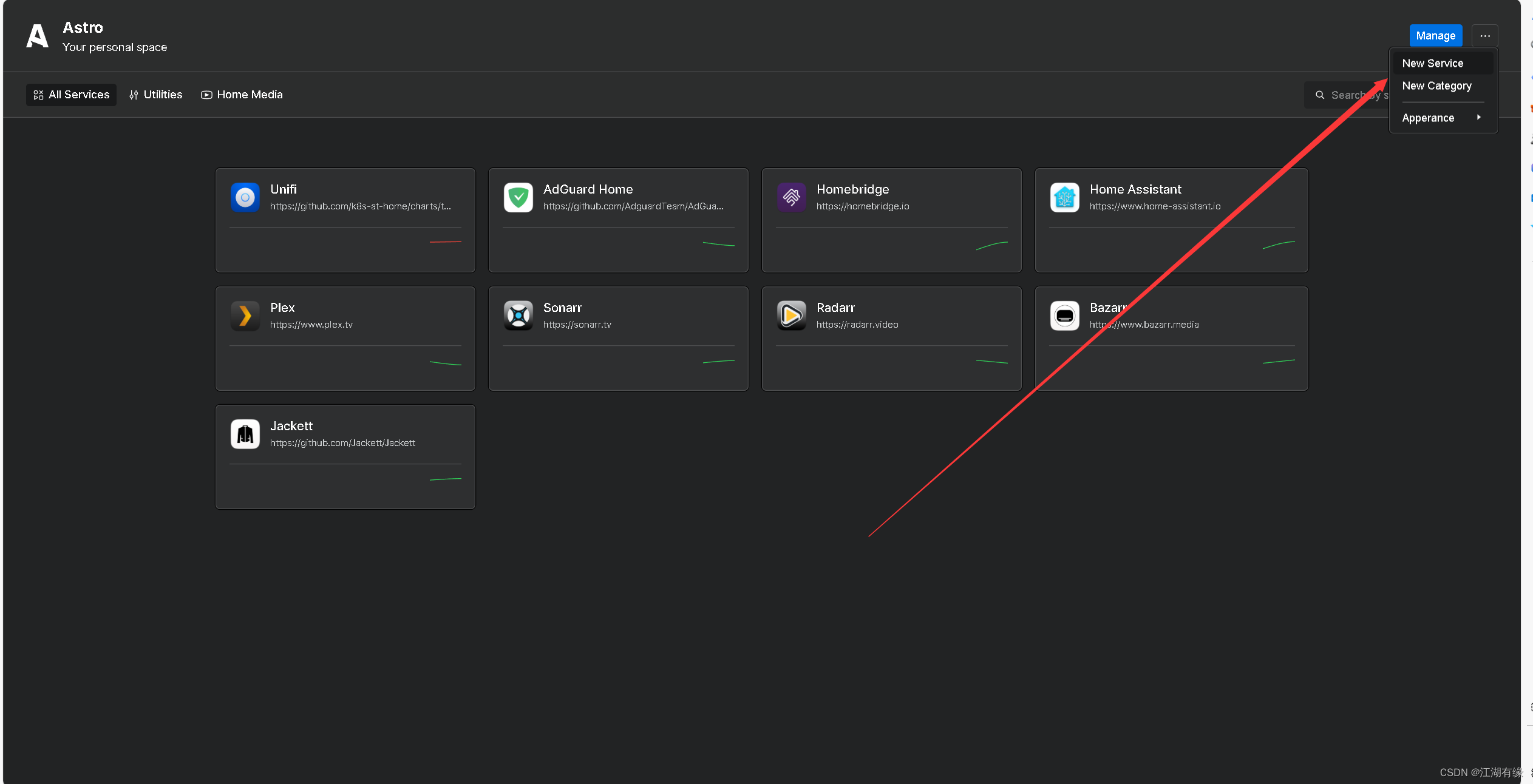Click the Unifi service icon

[245, 197]
